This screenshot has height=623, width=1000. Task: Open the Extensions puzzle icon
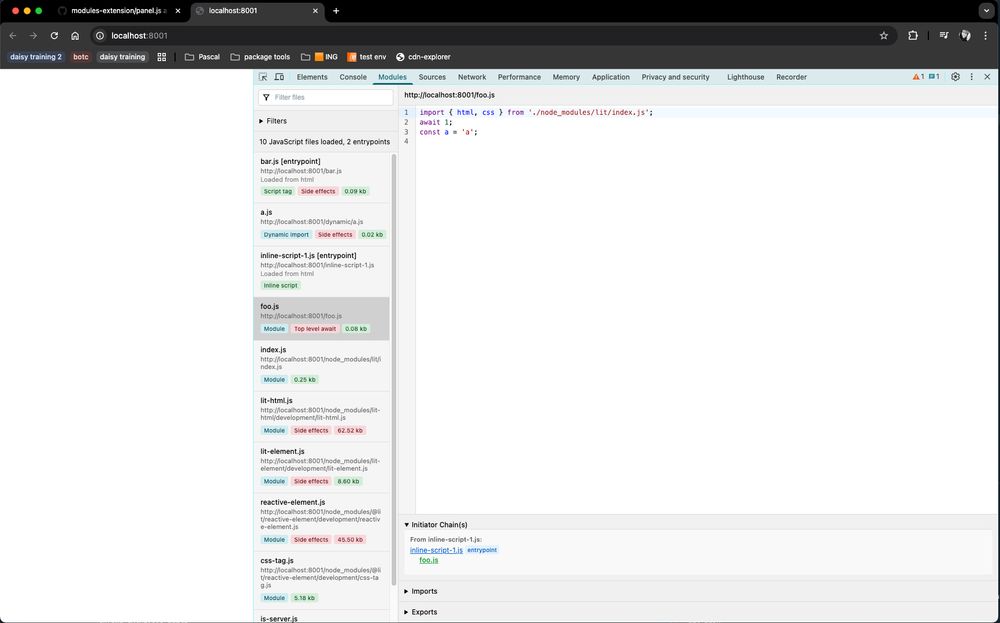coord(913,36)
